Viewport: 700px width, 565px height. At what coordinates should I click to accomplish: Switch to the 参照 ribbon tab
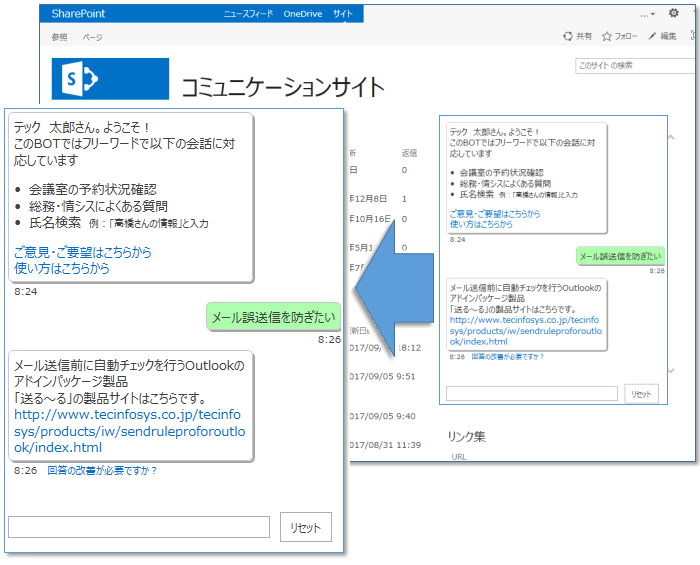coord(59,37)
